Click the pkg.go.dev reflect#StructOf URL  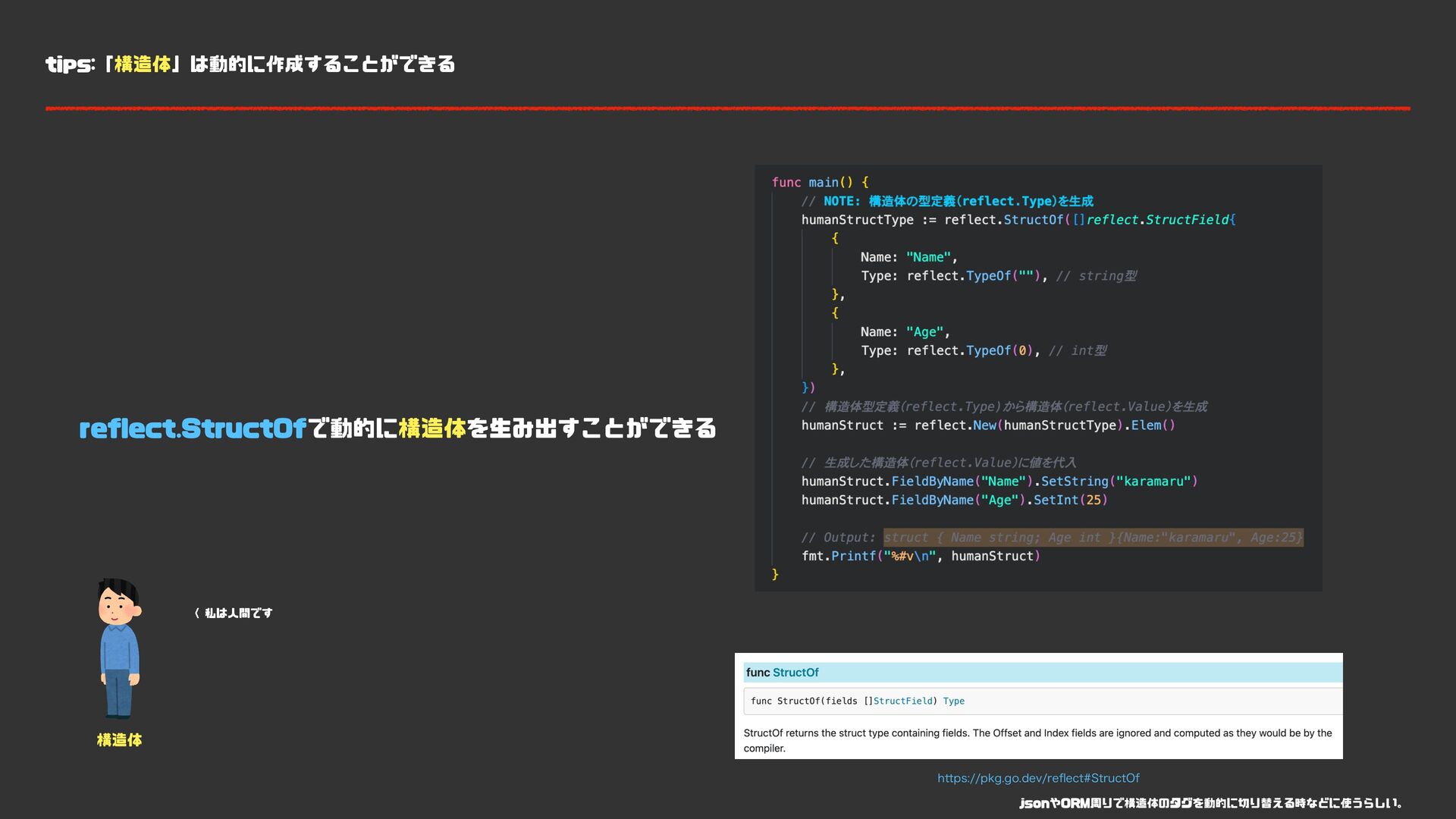point(1038,778)
